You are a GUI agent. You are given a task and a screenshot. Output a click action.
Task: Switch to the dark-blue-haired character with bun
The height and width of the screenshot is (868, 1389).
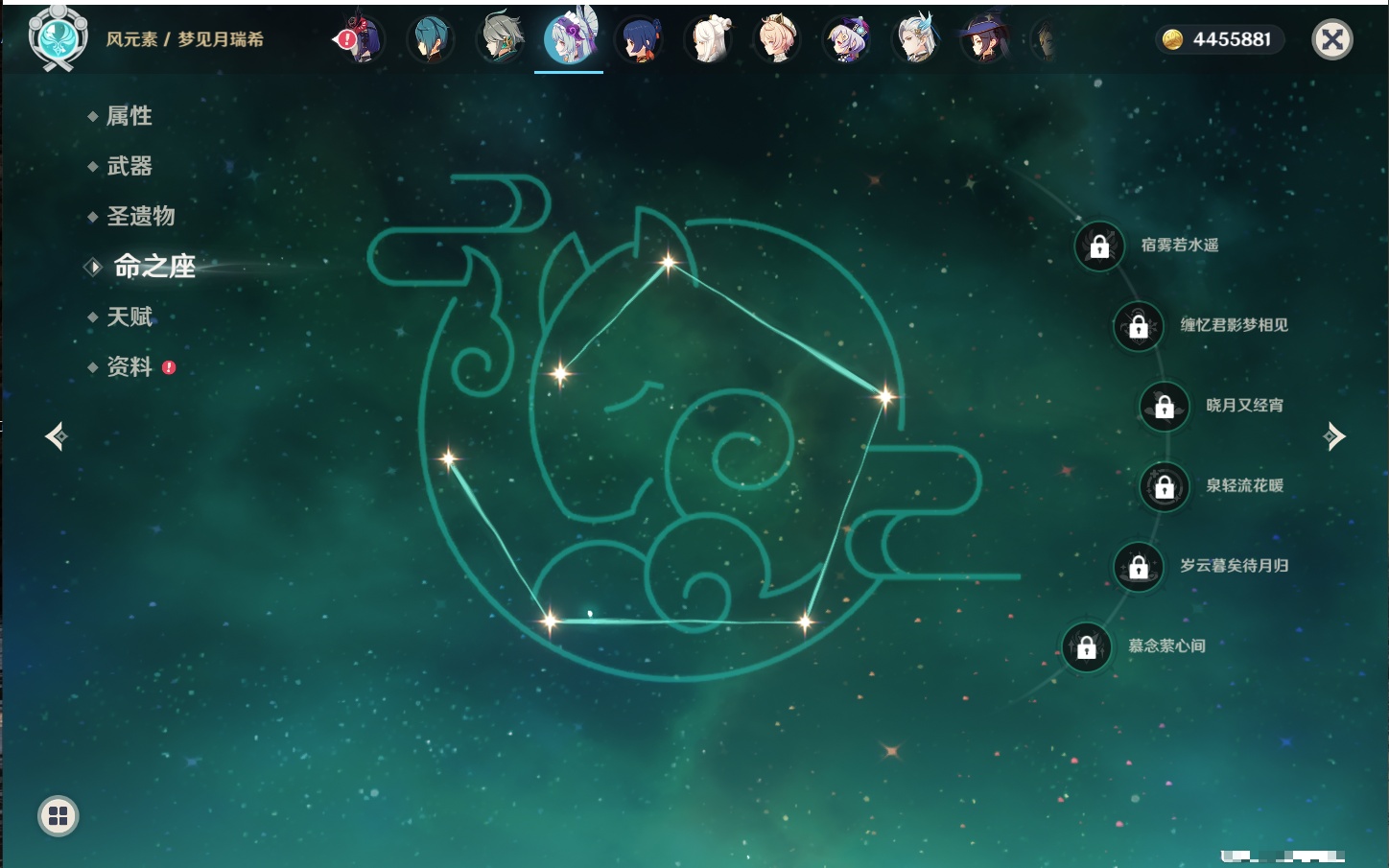click(639, 39)
